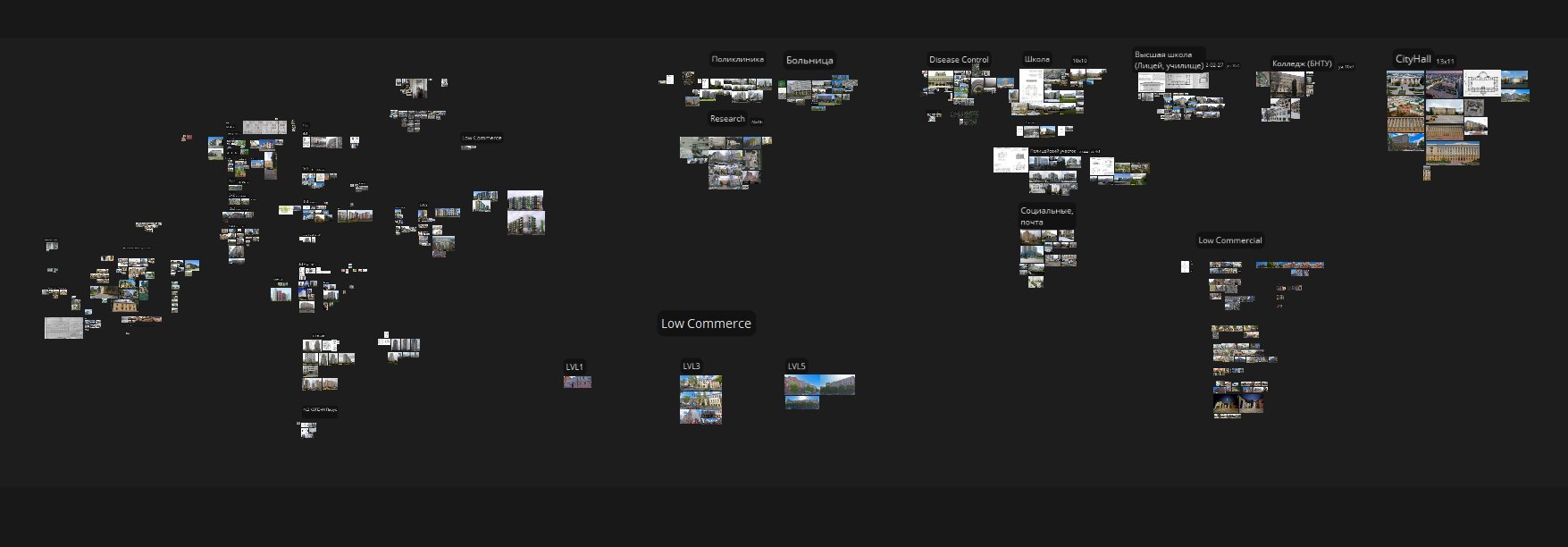Click the small Low Commerce label on the left
Viewport: 1568px width, 547px height.
pyautogui.click(x=482, y=139)
